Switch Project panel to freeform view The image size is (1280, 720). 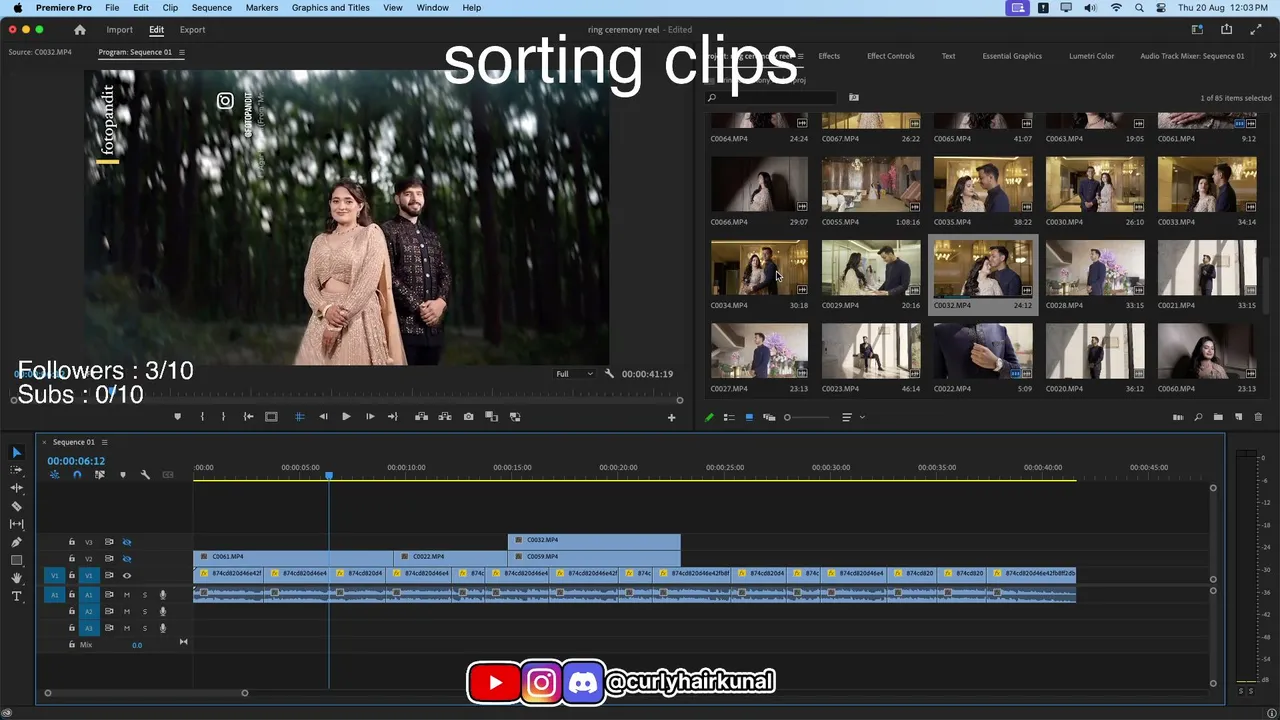pos(768,417)
